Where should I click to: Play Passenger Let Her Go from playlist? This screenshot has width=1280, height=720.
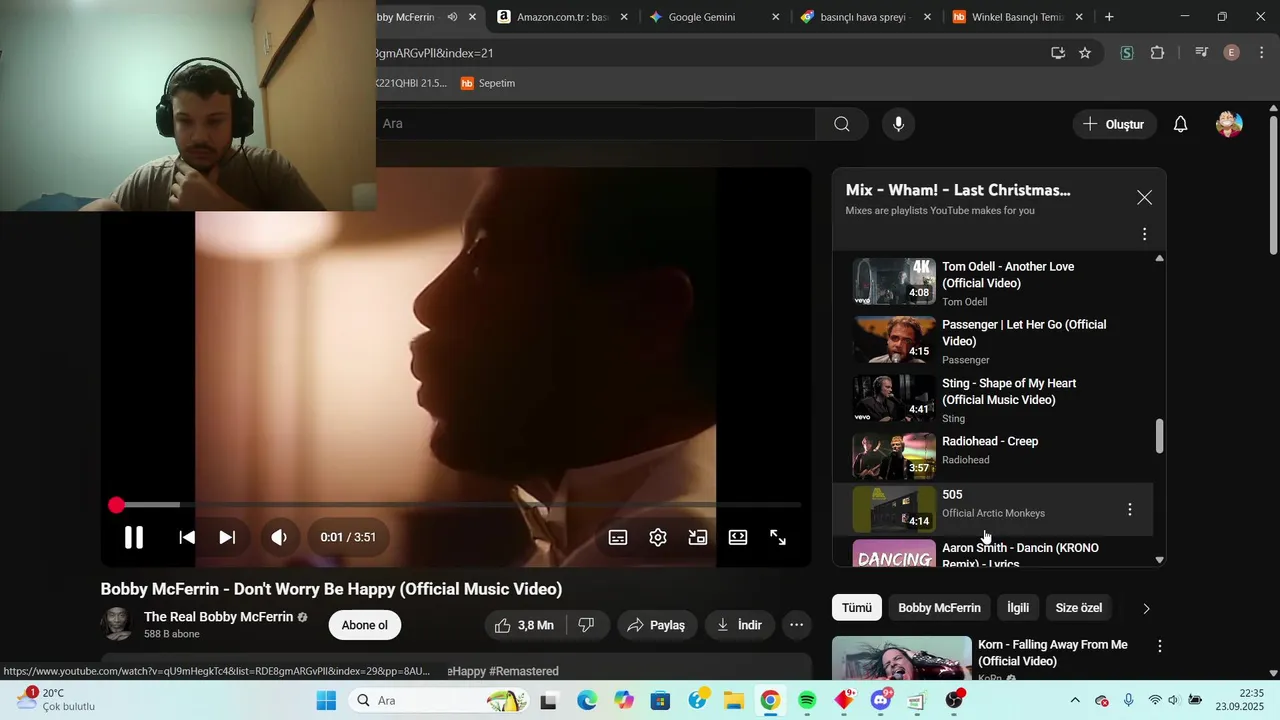(994, 340)
